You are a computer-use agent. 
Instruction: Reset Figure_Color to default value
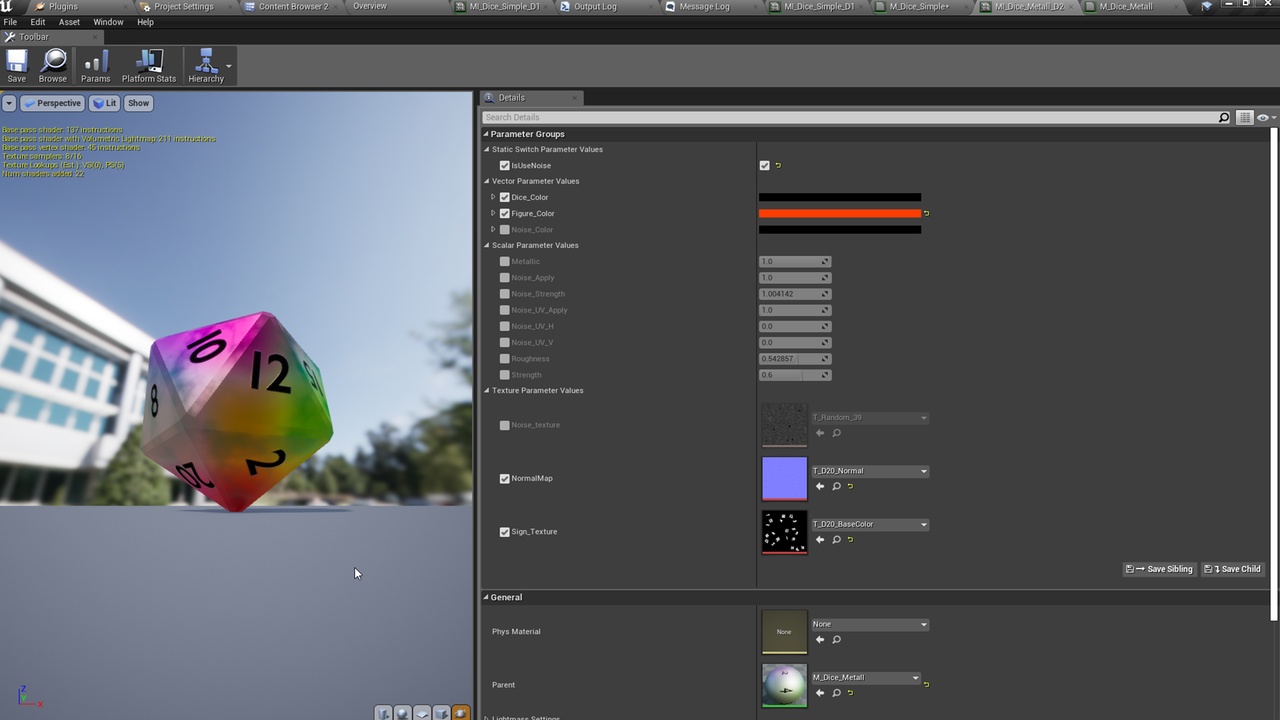[x=927, y=213]
